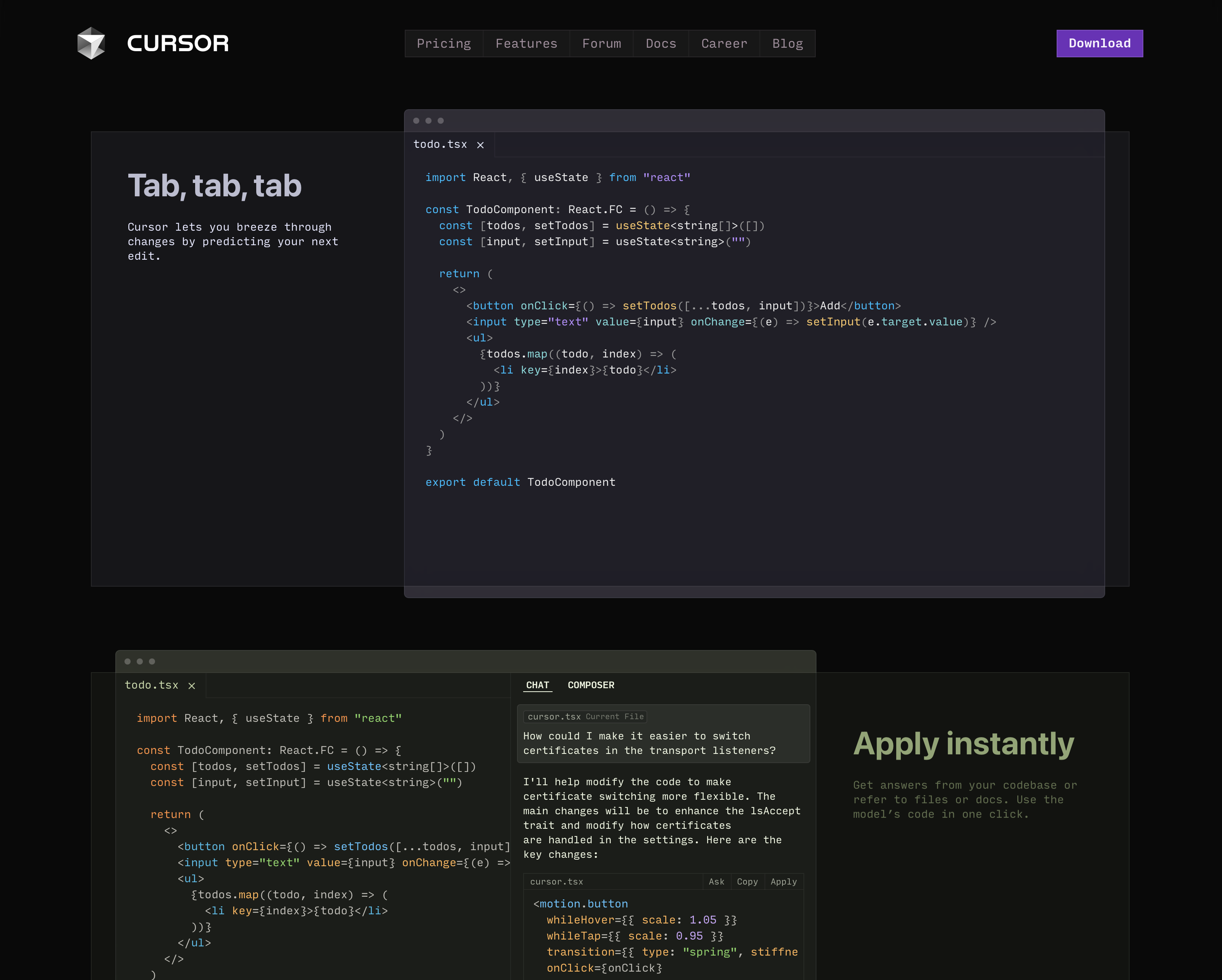Click the 'Tab, tab, tab' heading
The image size is (1222, 980).
(214, 186)
